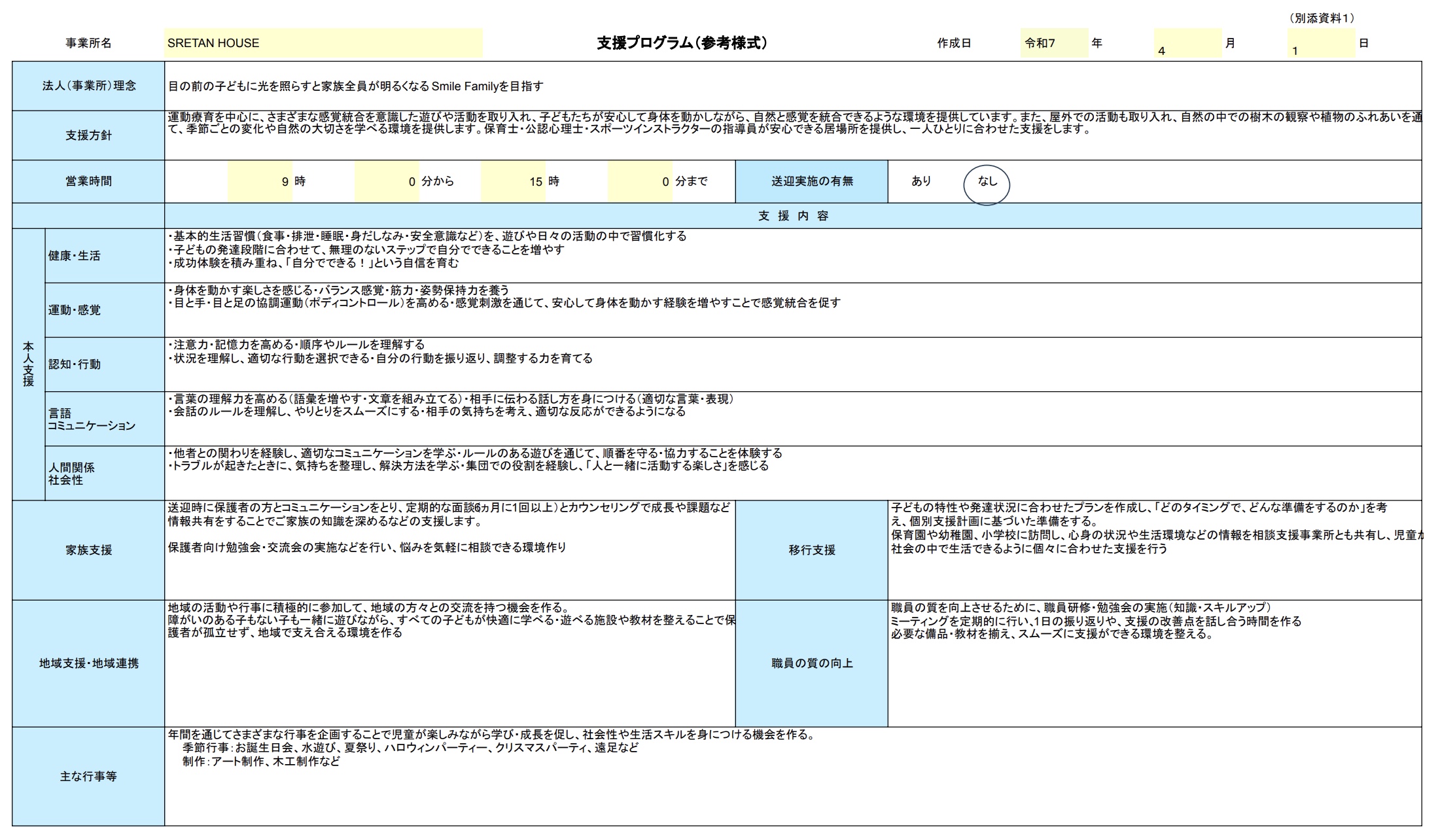Click the 制作:アート制作、木工制作など line
Image resolution: width=1438 pixels, height=840 pixels.
tap(262, 761)
